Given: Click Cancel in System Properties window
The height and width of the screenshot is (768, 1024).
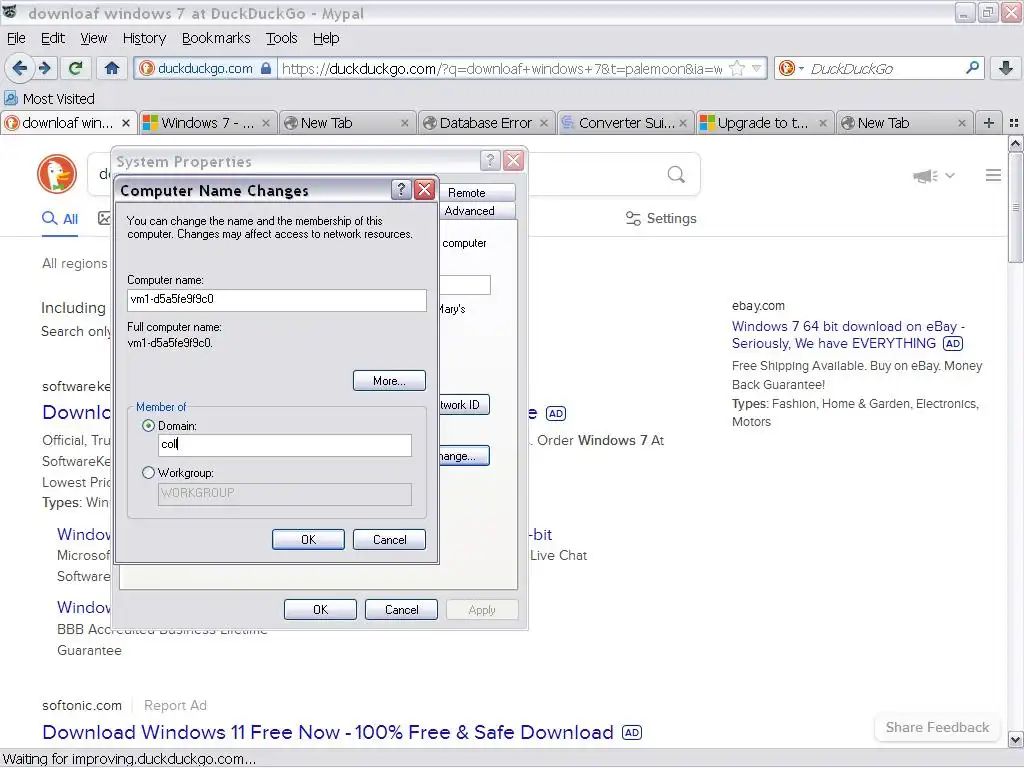Looking at the screenshot, I should 401,609.
